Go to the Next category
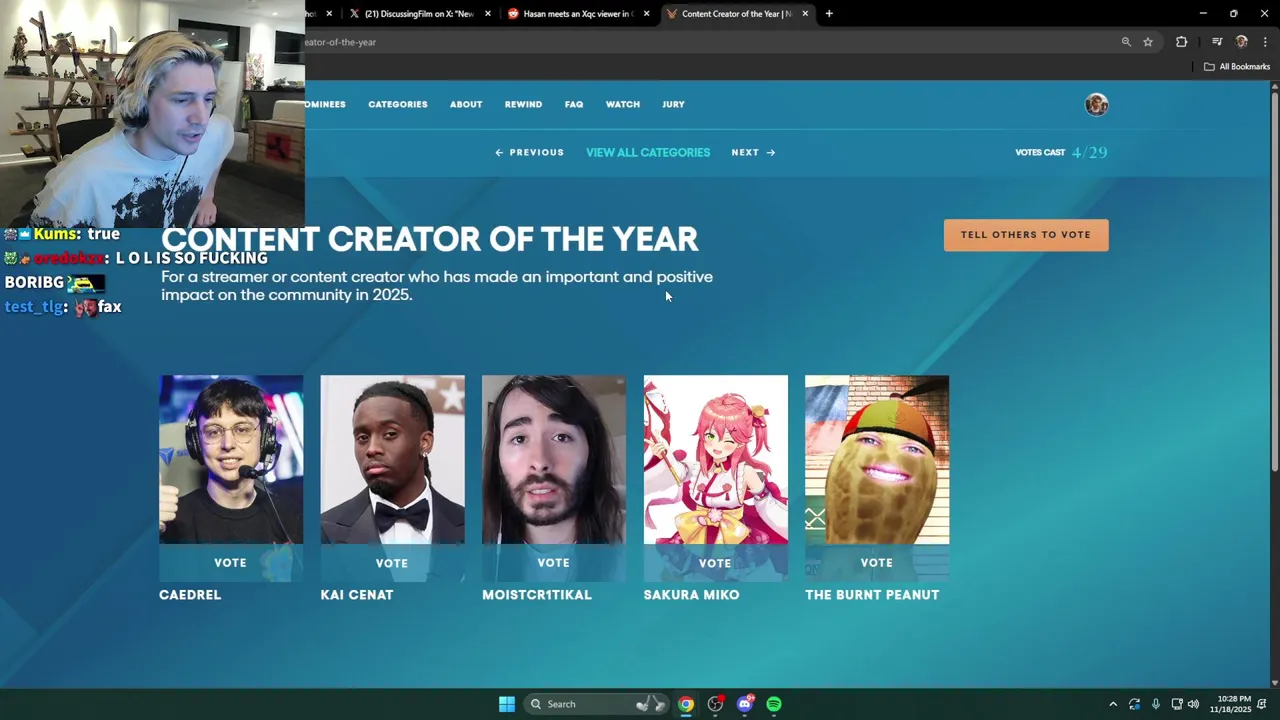 pyautogui.click(x=753, y=153)
